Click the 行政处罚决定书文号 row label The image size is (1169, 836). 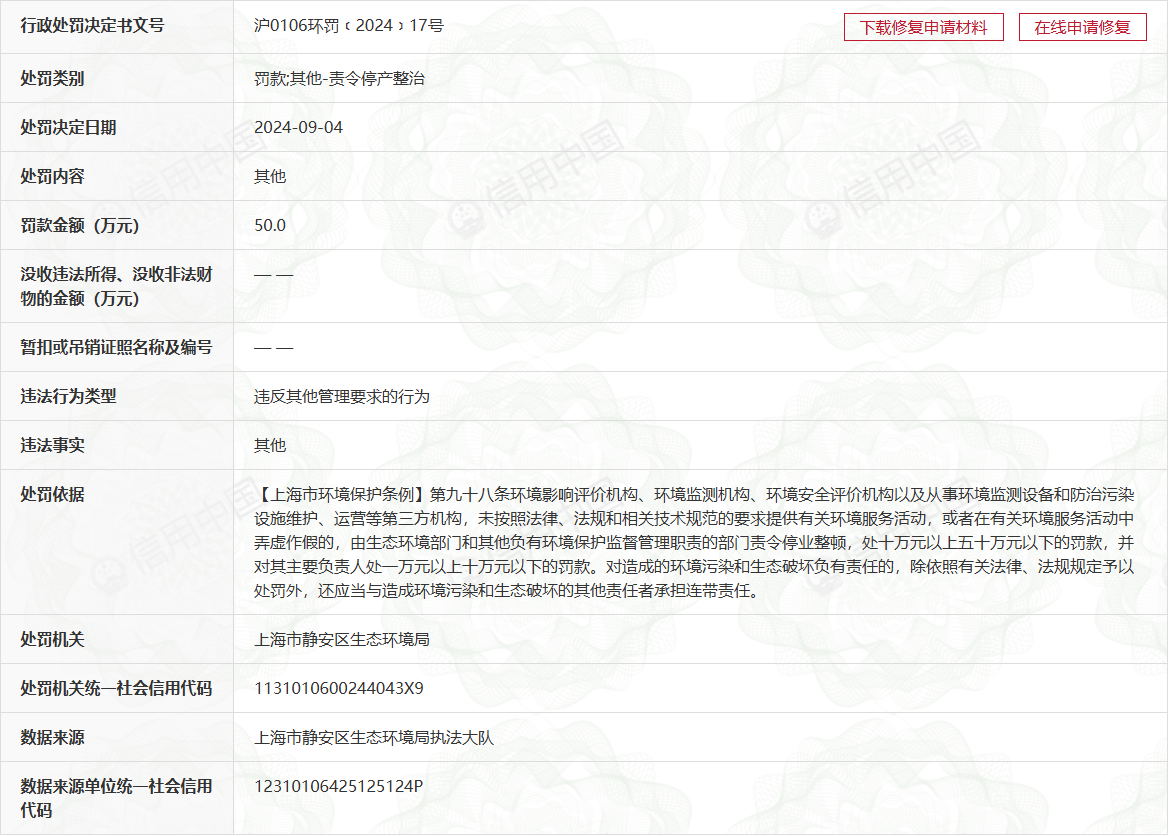pyautogui.click(x=92, y=26)
